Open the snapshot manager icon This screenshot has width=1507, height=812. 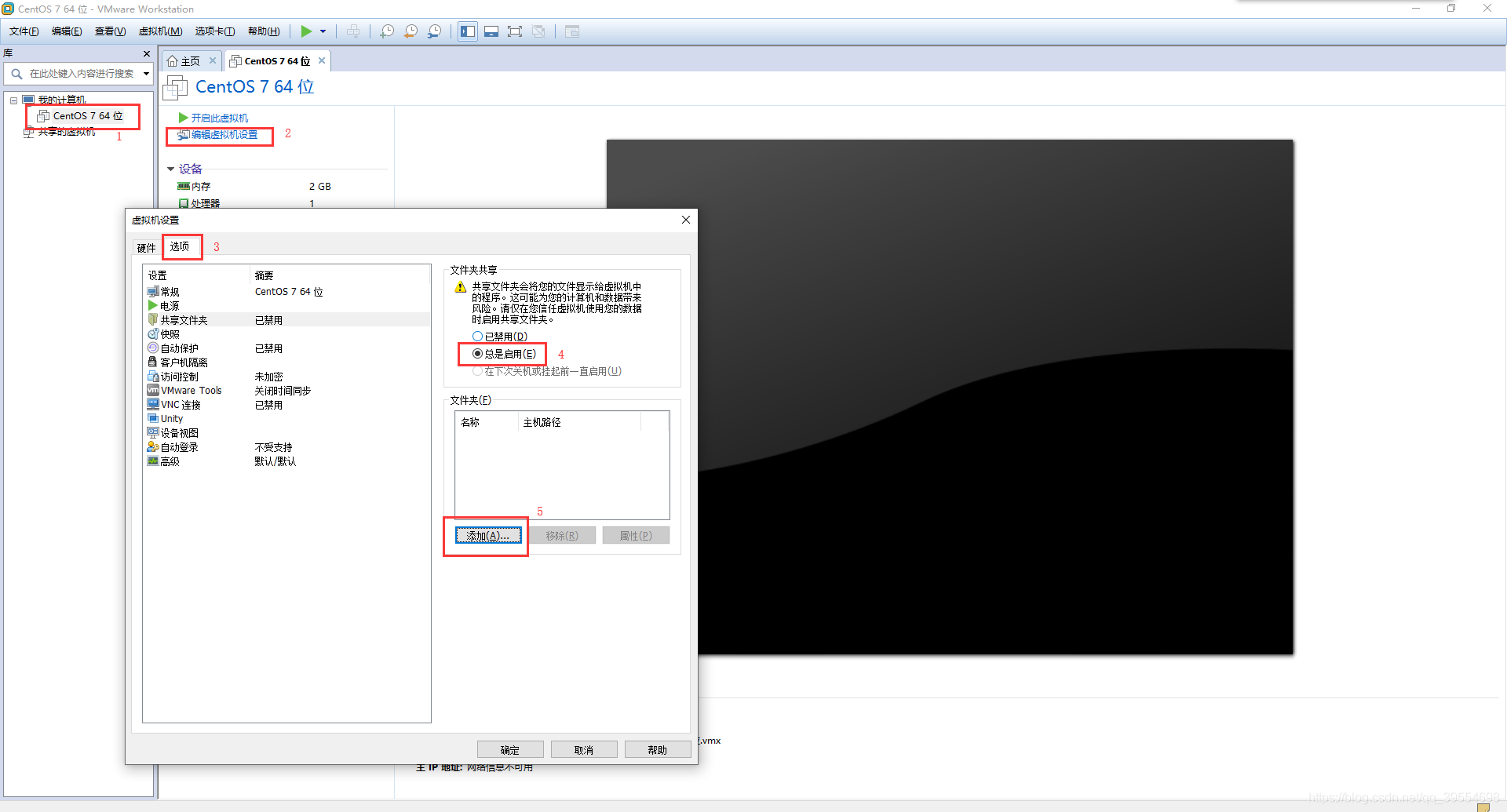[x=434, y=31]
